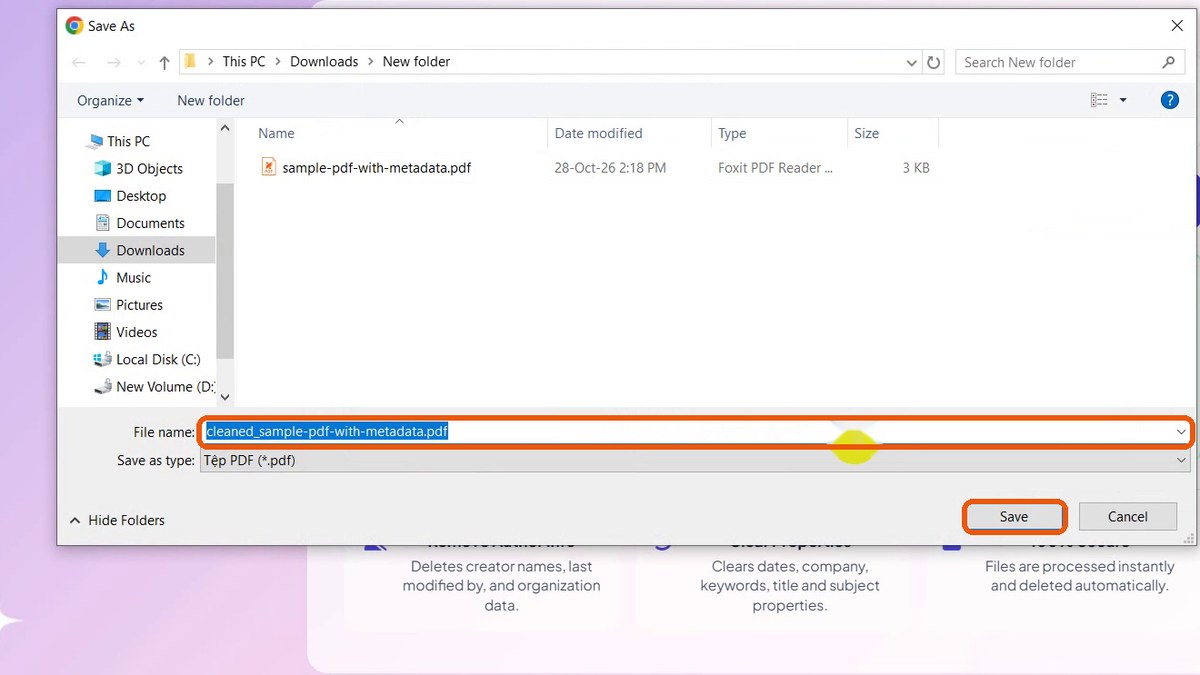Open Videos in sidebar
This screenshot has width=1200, height=675.
click(136, 332)
